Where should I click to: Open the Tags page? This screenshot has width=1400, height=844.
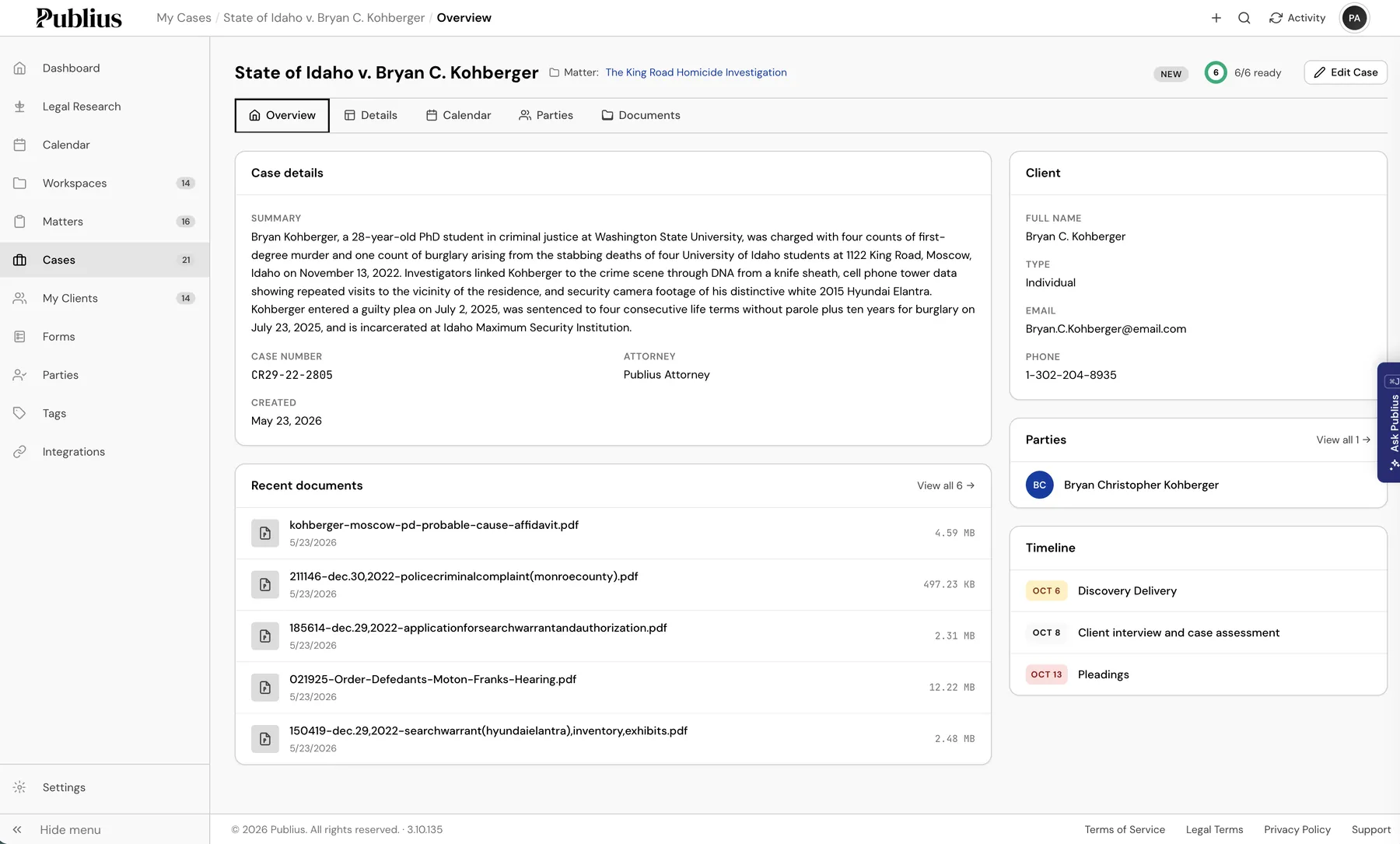[x=104, y=413]
